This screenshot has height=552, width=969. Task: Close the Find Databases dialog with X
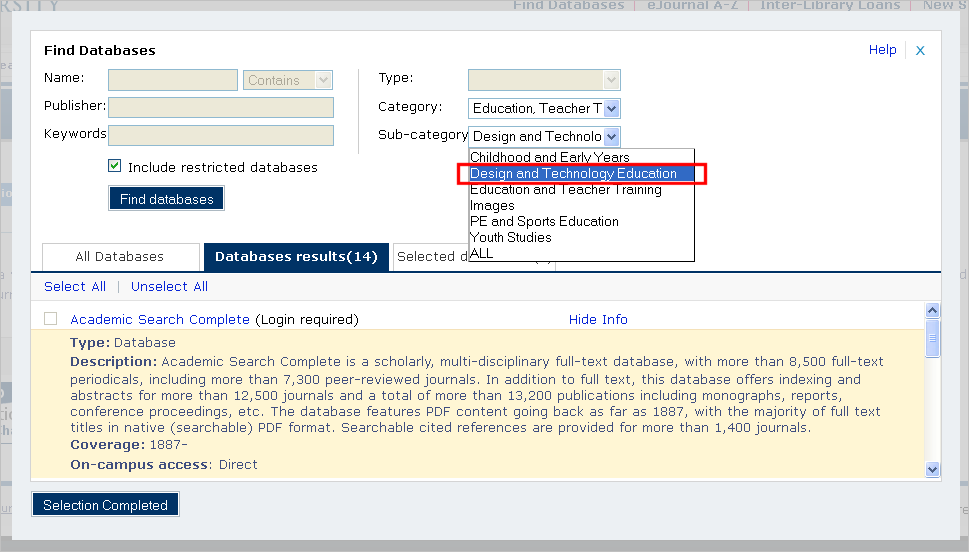point(920,50)
